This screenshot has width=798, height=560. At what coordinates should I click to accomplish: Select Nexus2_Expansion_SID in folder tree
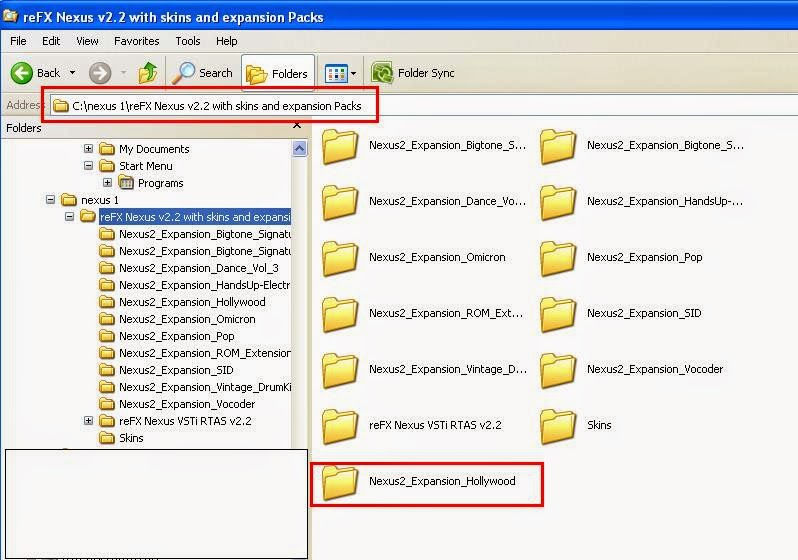pyautogui.click(x=176, y=370)
